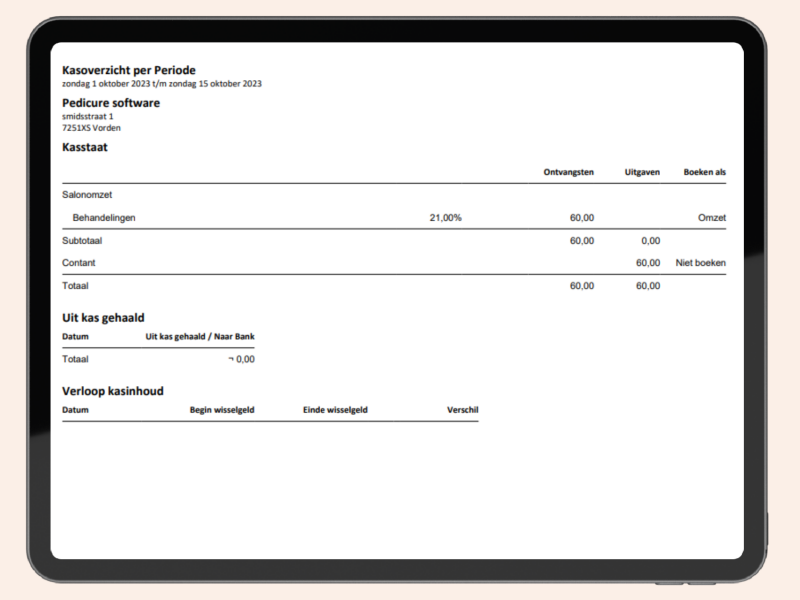Select the Verloop kasinhoud section heading
Screen dimensions: 800x600
pyautogui.click(x=113, y=391)
